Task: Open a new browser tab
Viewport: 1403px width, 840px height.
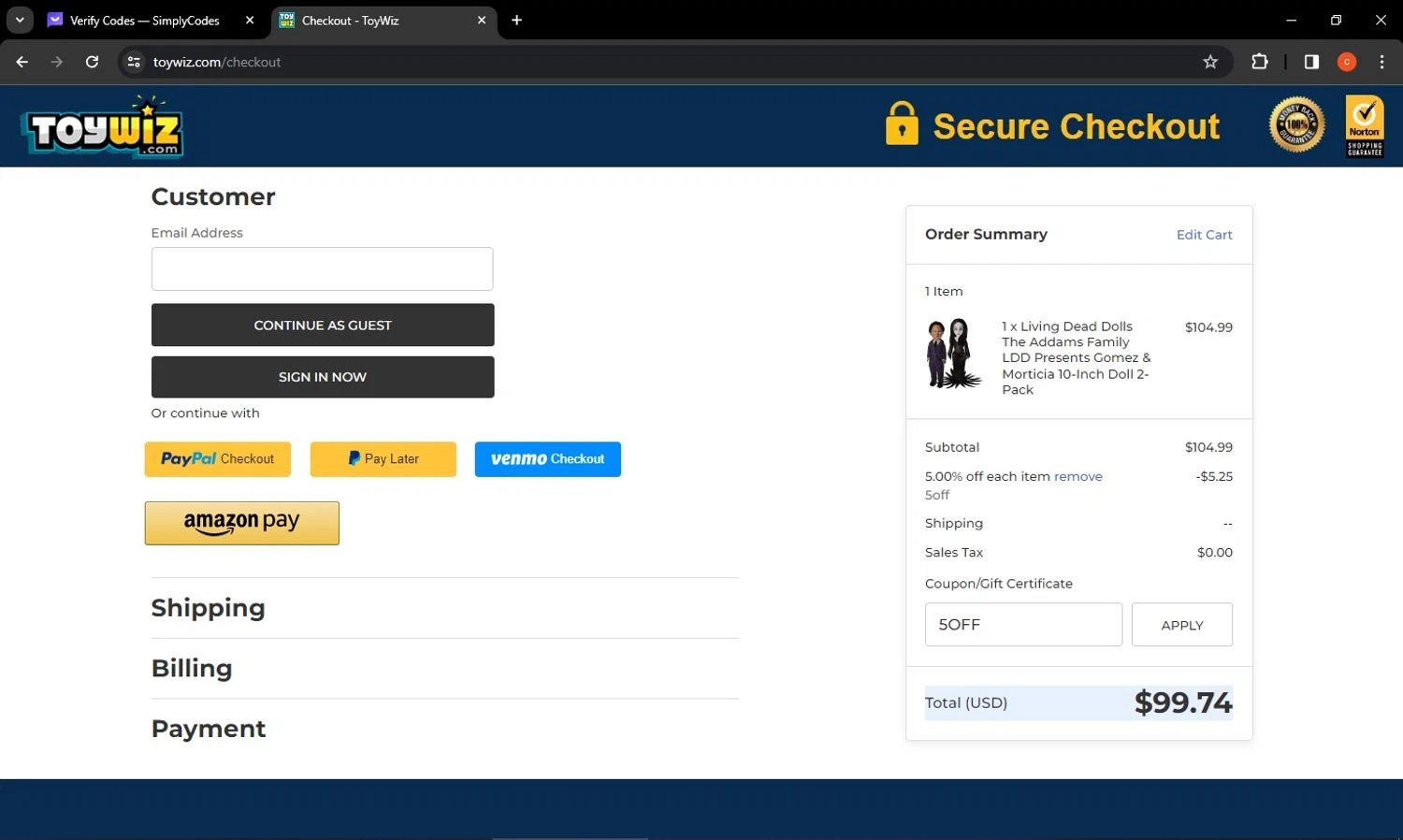Action: pos(516,20)
